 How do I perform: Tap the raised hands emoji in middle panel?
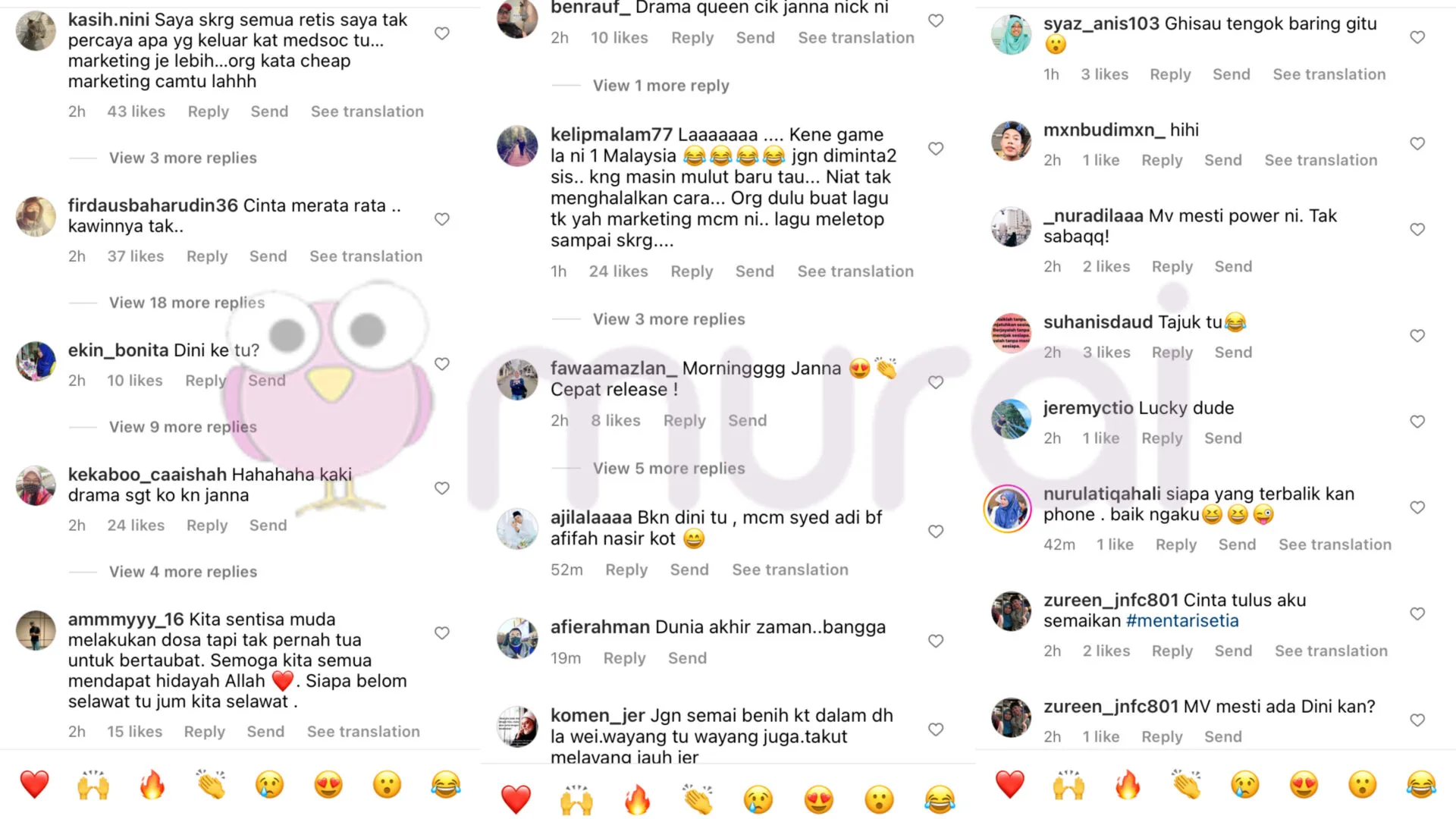pyautogui.click(x=576, y=799)
